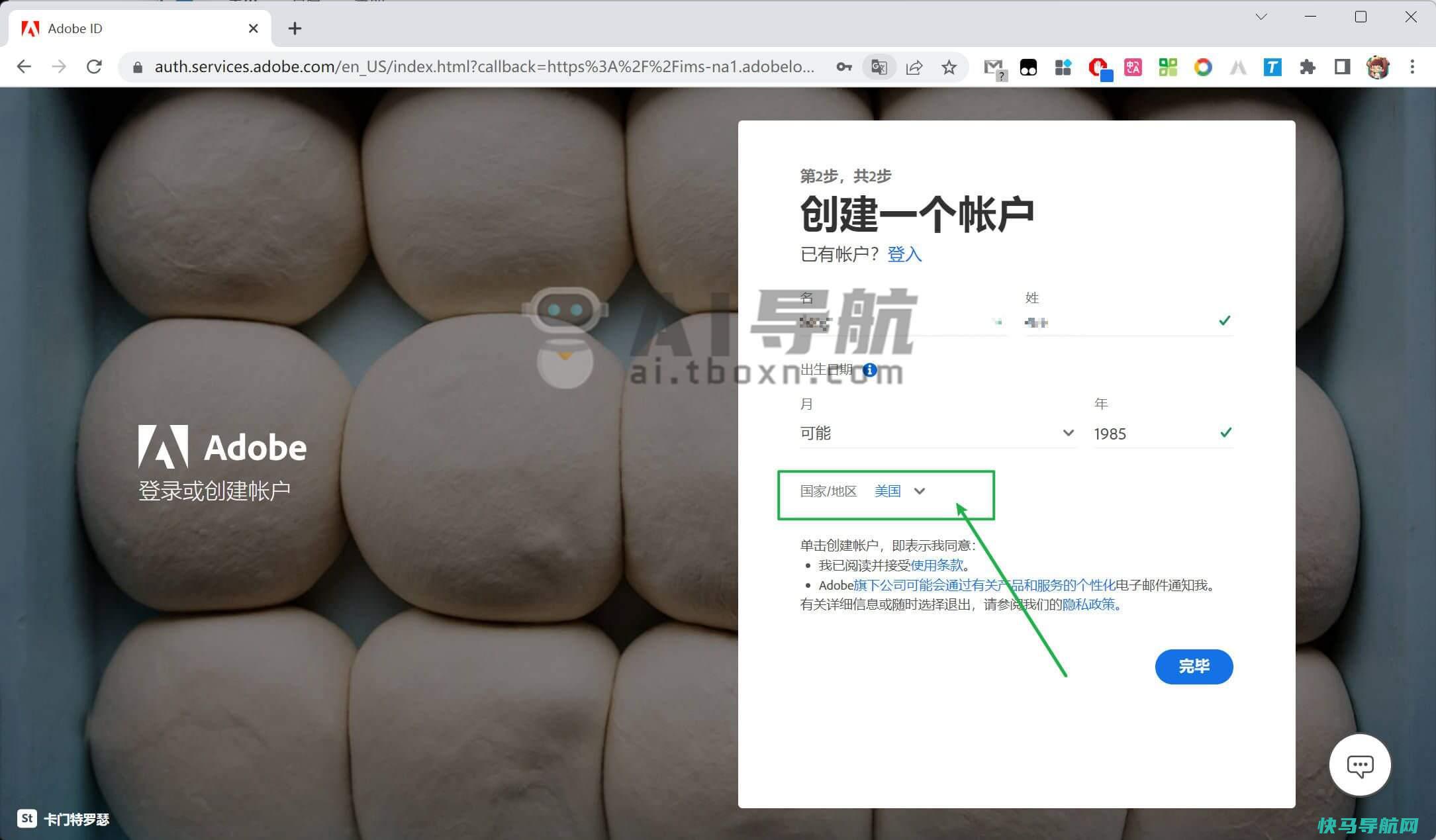View site security lock information

138,67
